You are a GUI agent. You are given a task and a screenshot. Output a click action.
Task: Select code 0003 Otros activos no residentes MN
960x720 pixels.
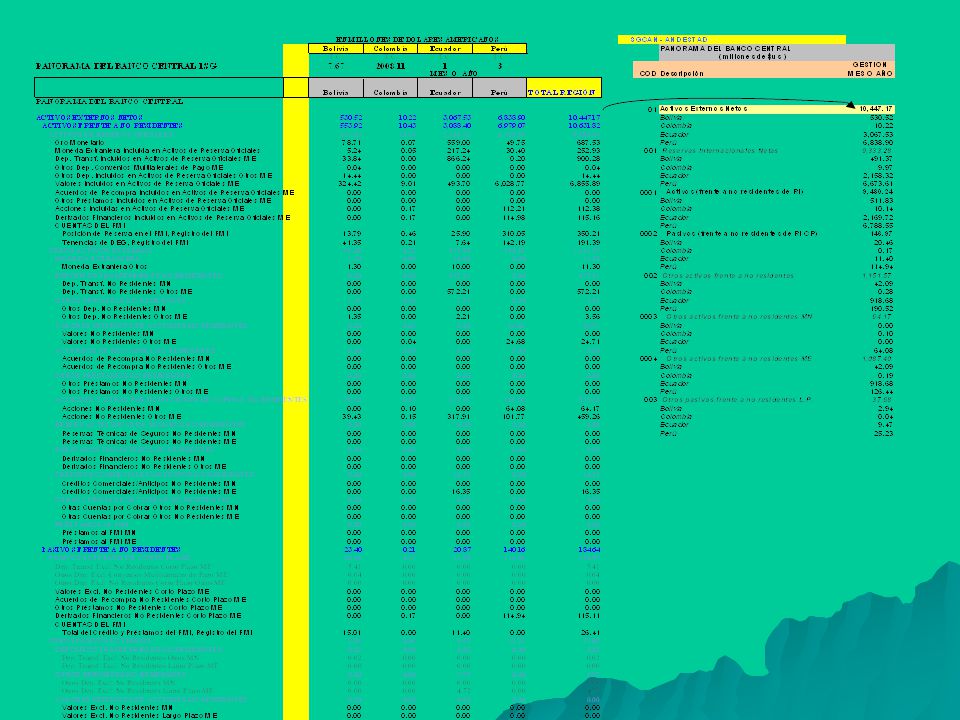point(726,317)
